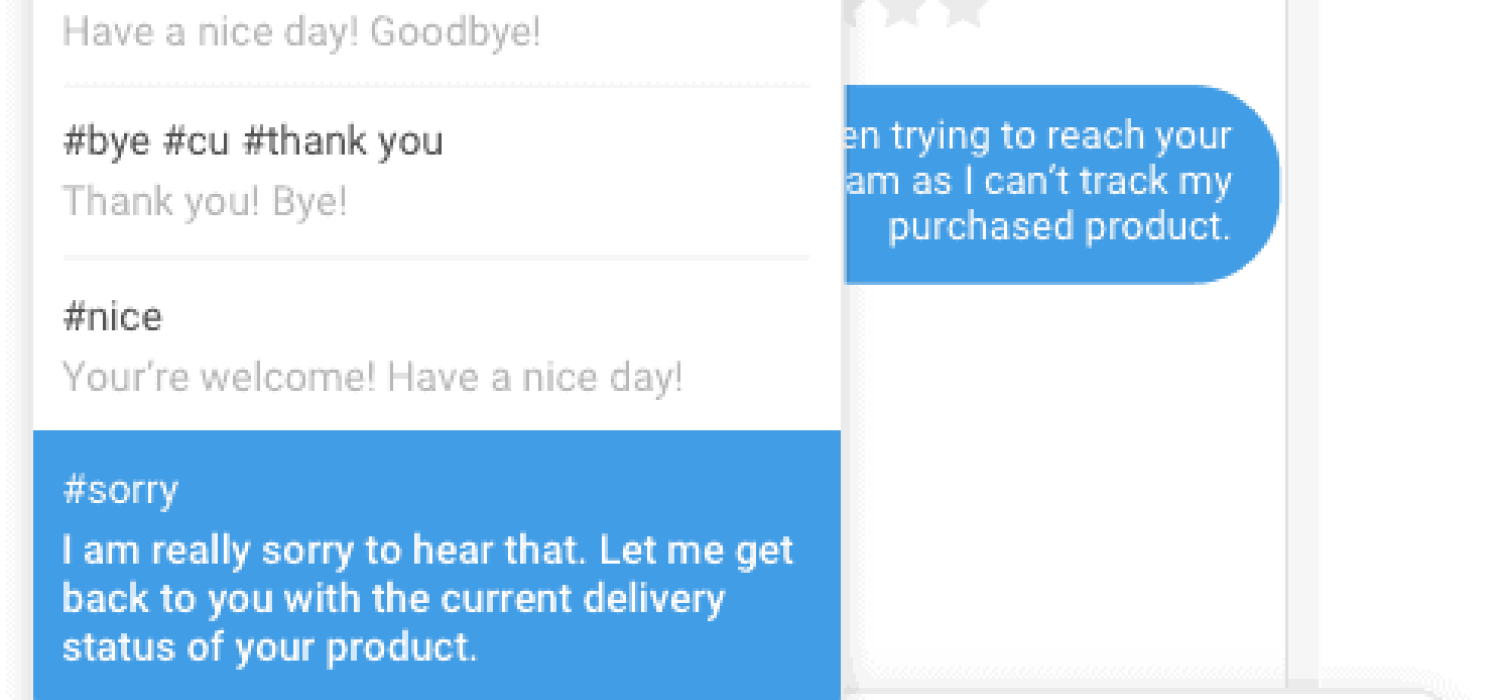Click "status of your product." text line
This screenshot has height=700, width=1500.
(x=269, y=647)
